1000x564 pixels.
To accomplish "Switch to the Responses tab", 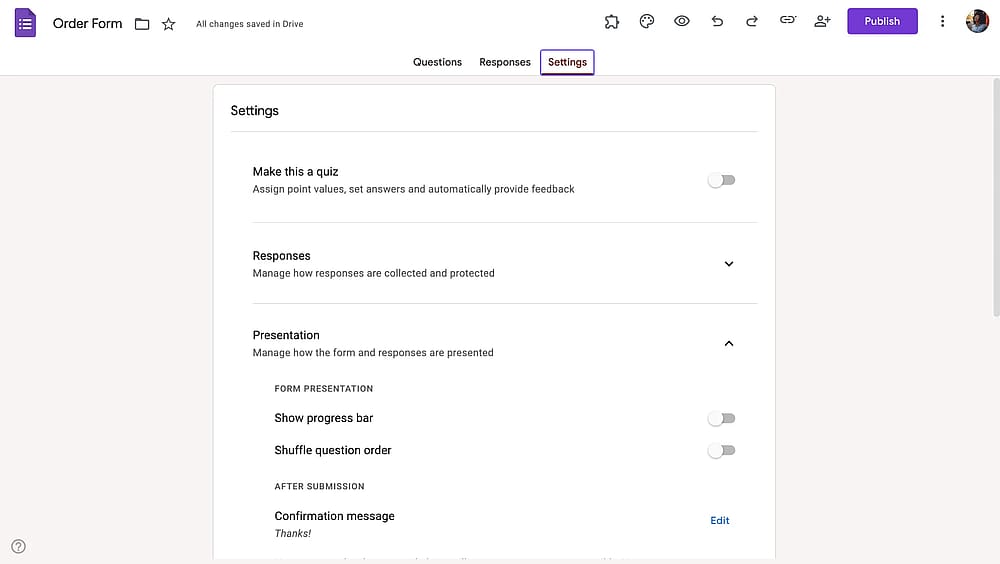I will click(504, 62).
